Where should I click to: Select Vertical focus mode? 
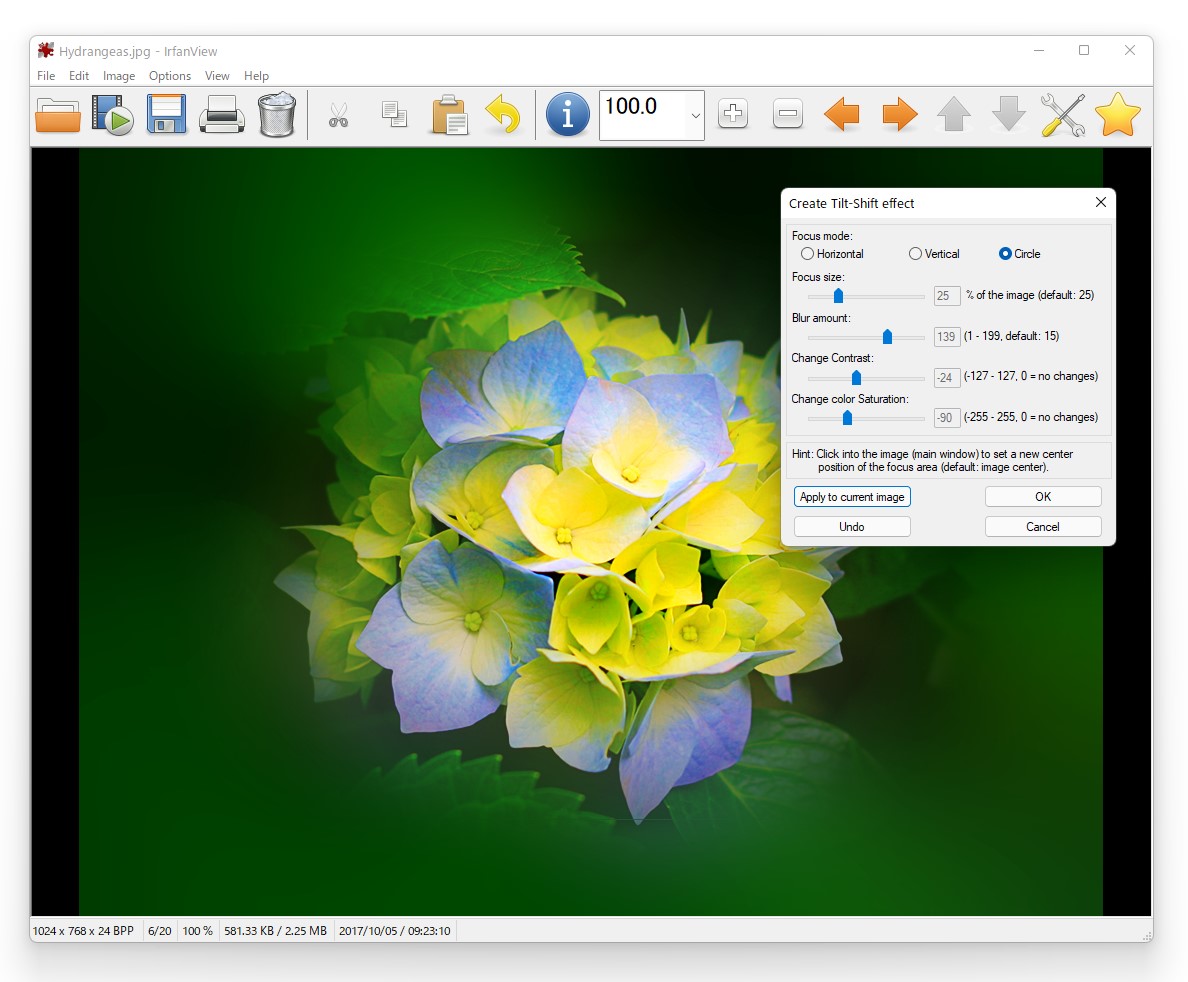coord(934,254)
